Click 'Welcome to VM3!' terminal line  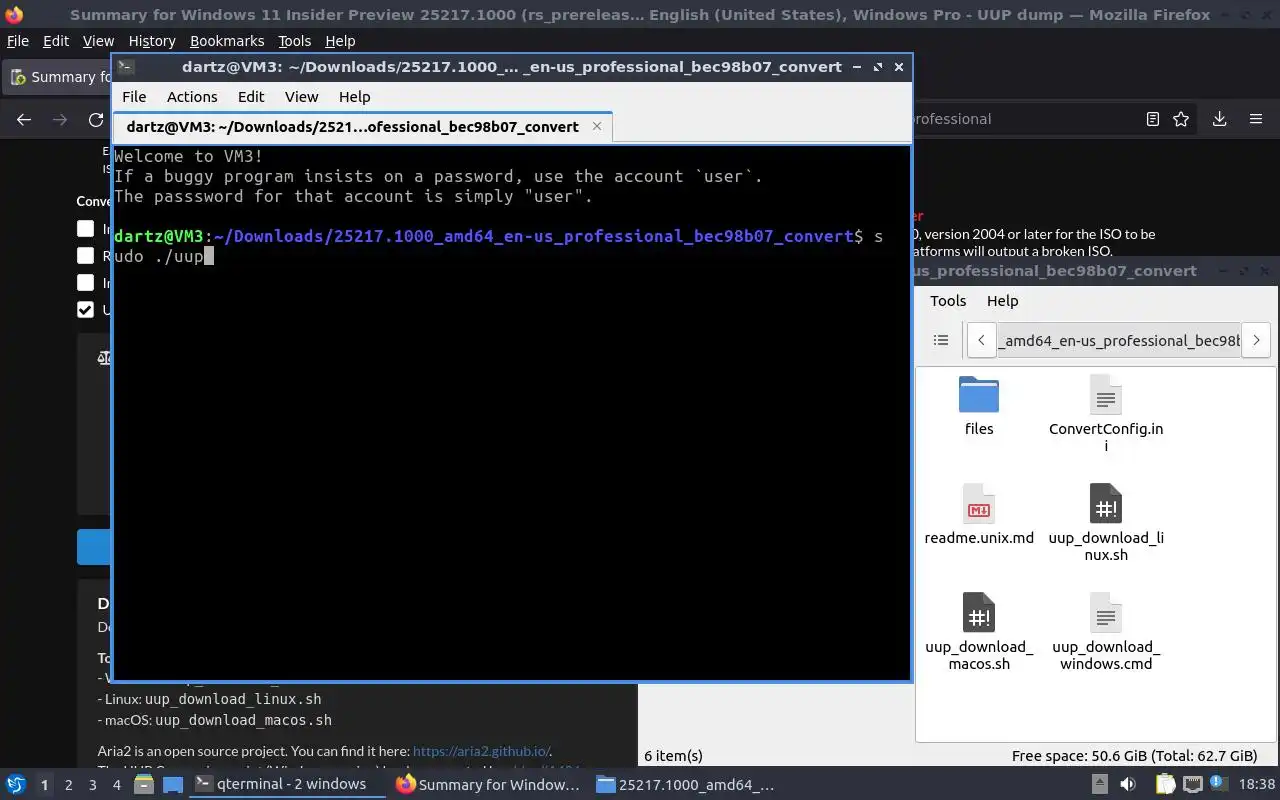tap(188, 156)
